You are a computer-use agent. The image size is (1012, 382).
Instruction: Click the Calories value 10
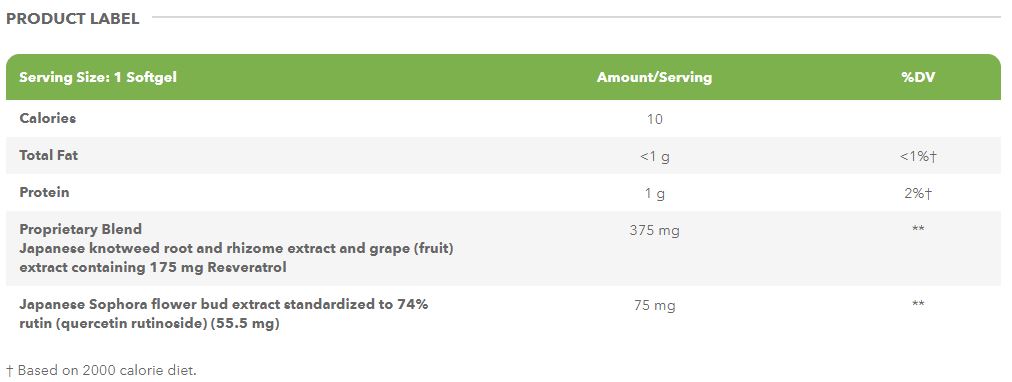(654, 119)
